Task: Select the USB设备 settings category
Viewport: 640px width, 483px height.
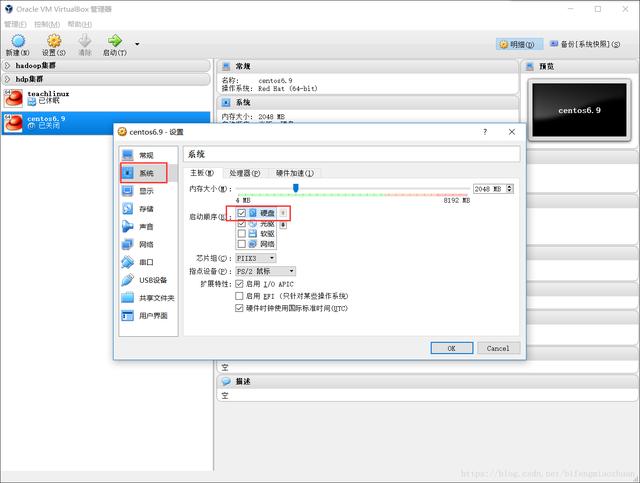Action: point(149,280)
